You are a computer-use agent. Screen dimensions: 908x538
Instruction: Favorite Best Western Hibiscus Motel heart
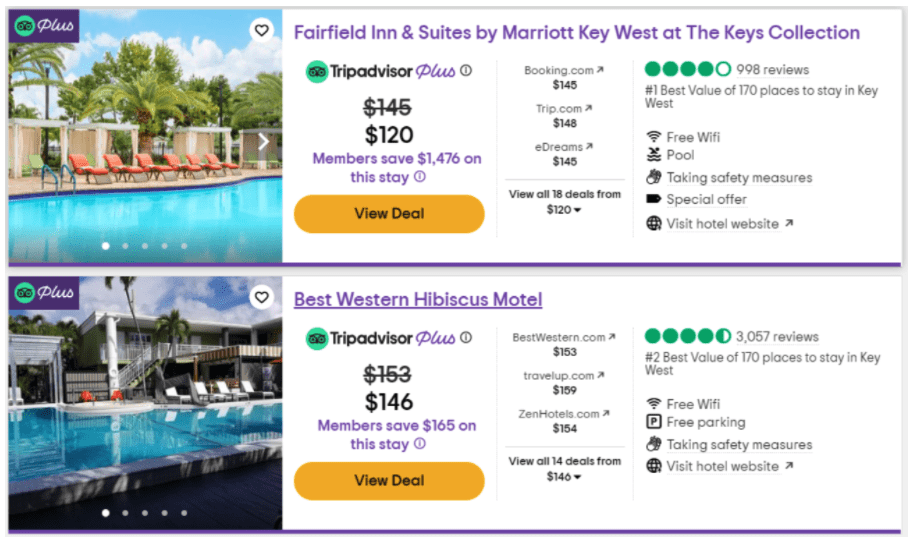point(262,297)
